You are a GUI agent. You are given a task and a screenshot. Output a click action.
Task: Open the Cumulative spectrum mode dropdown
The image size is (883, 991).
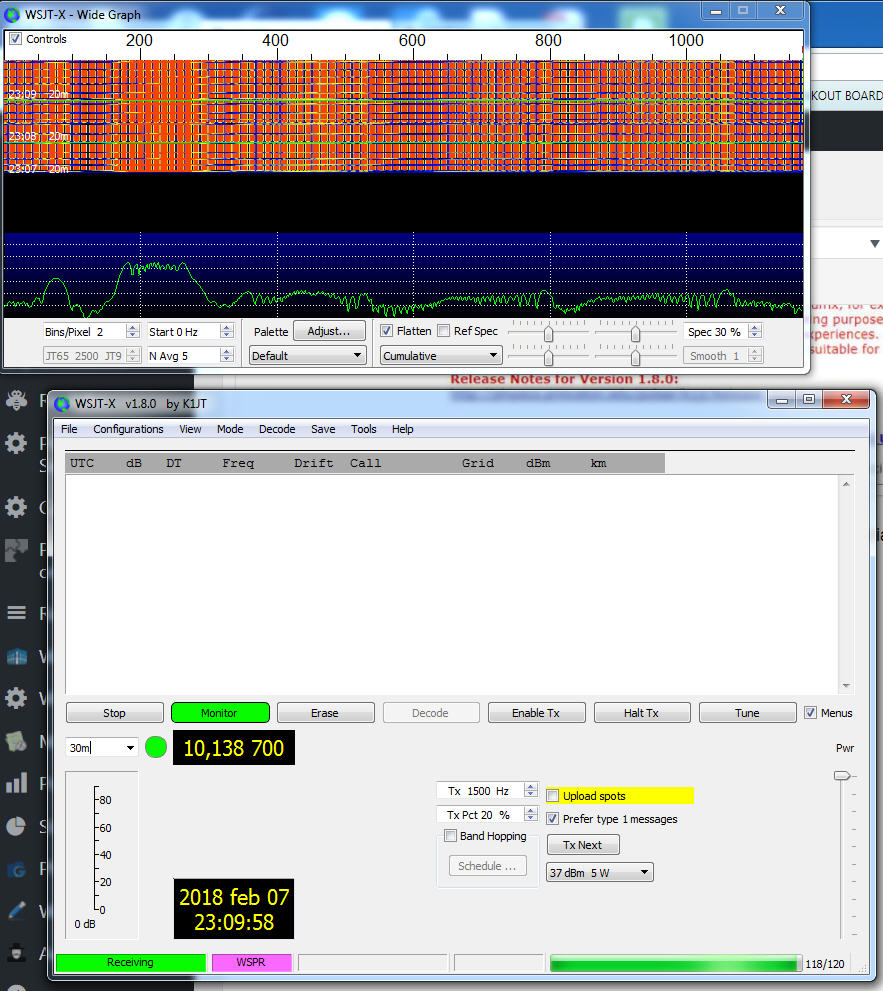click(x=441, y=356)
